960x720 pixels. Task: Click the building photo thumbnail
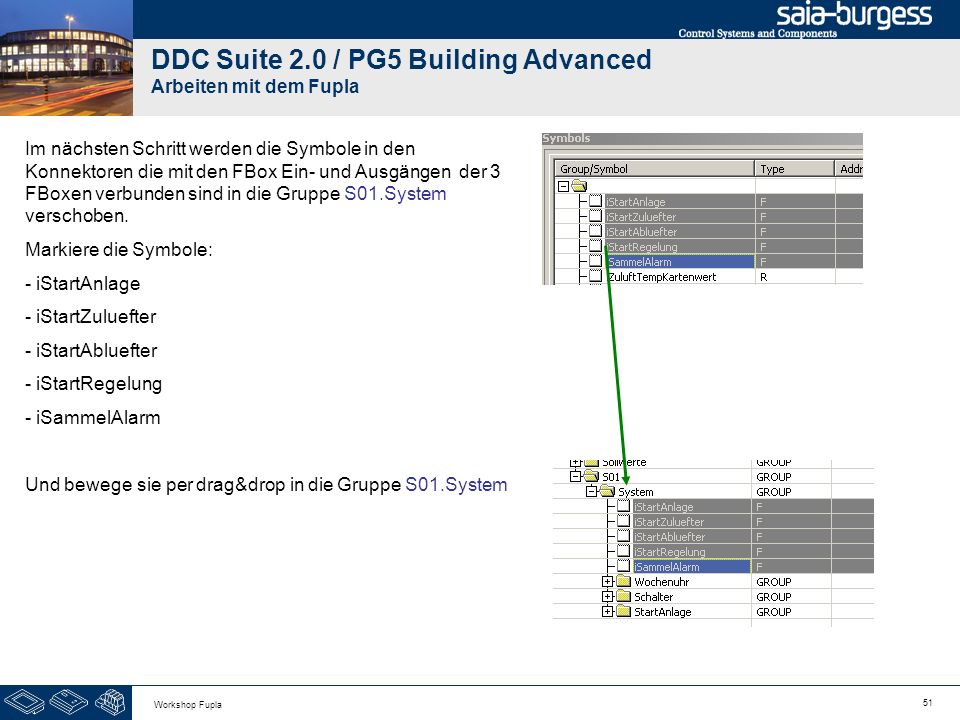click(x=66, y=58)
